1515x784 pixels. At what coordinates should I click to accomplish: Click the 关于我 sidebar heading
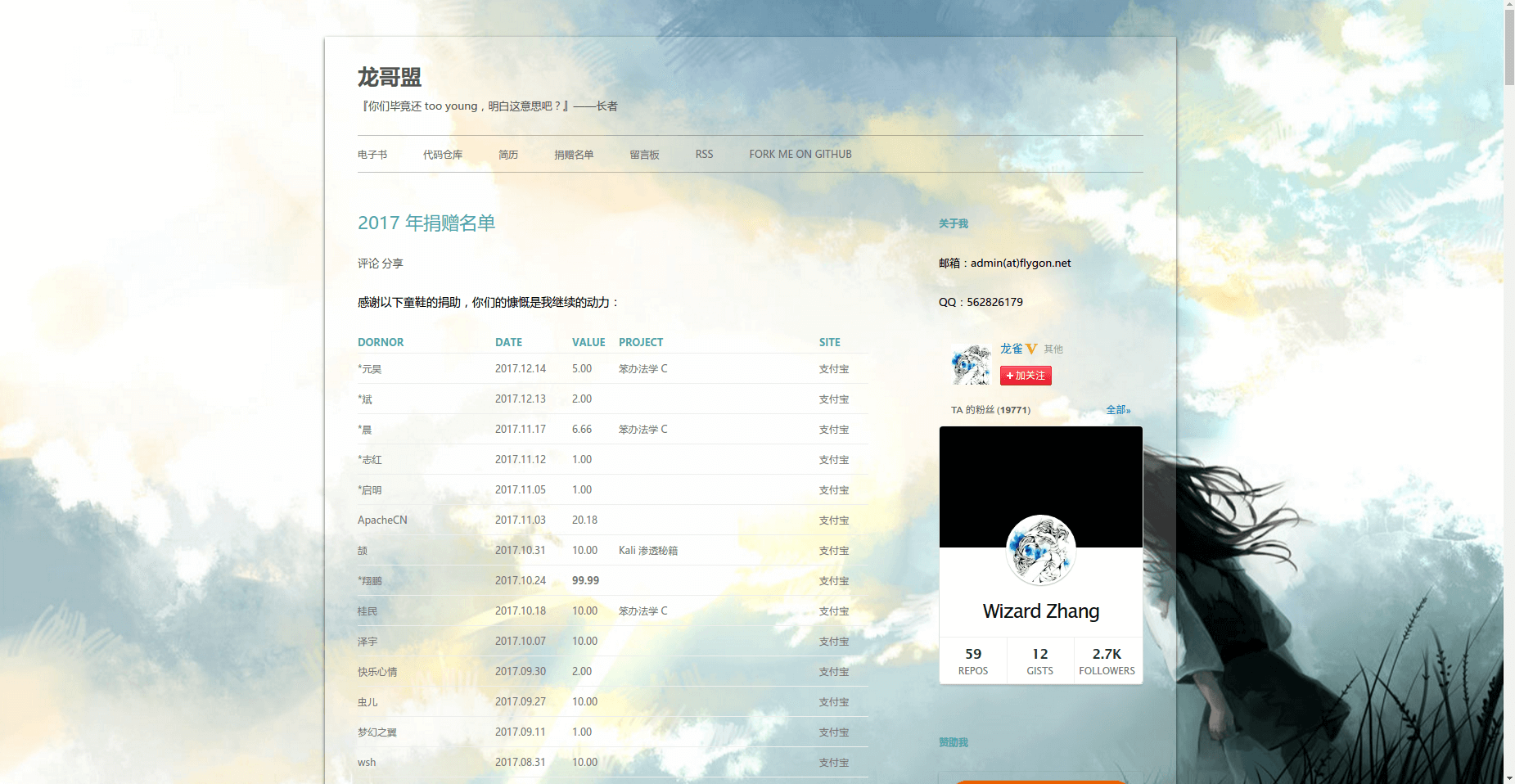(954, 223)
